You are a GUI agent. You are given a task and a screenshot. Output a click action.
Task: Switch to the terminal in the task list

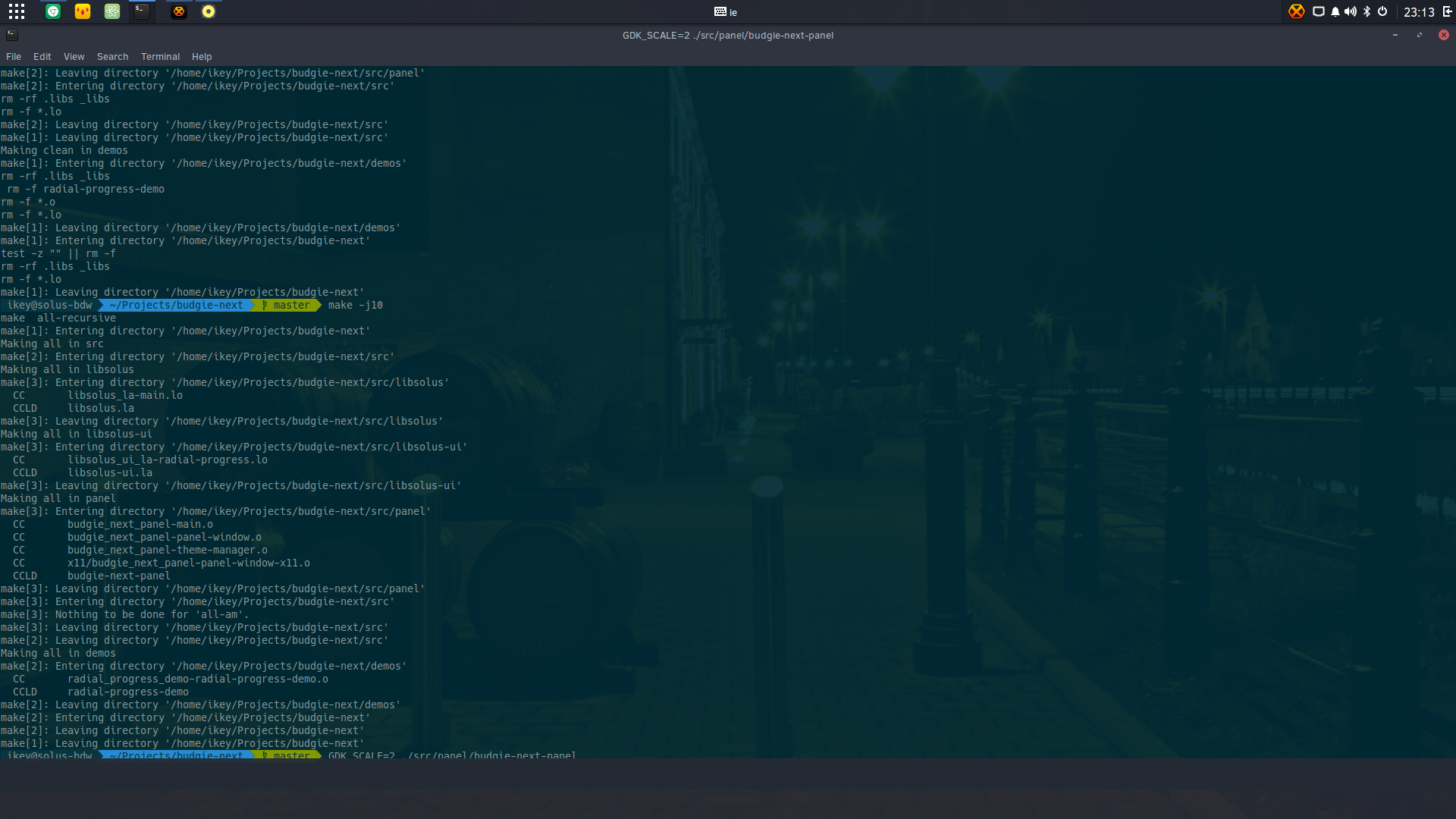tap(142, 11)
